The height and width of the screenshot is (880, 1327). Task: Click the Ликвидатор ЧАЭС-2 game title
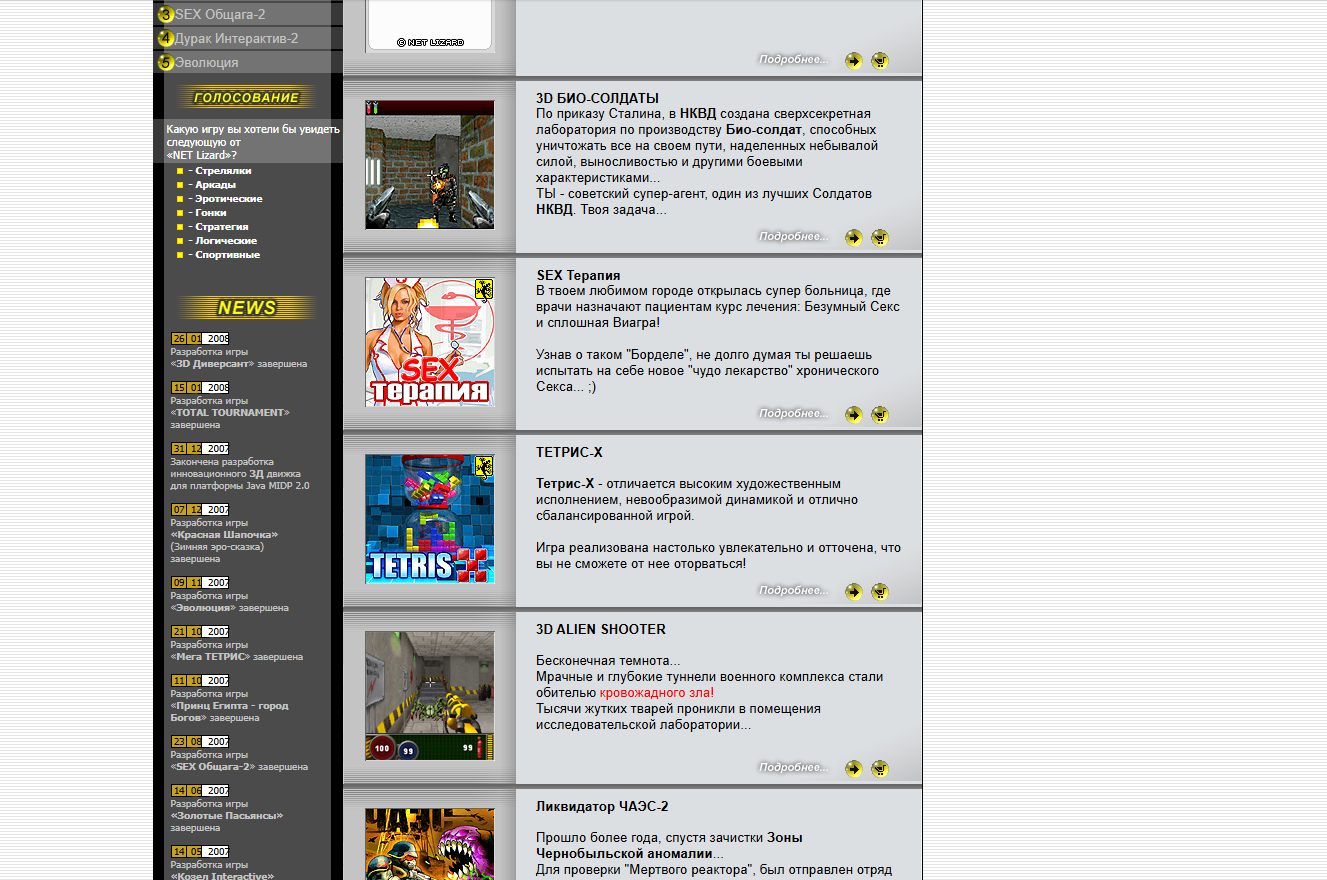602,806
